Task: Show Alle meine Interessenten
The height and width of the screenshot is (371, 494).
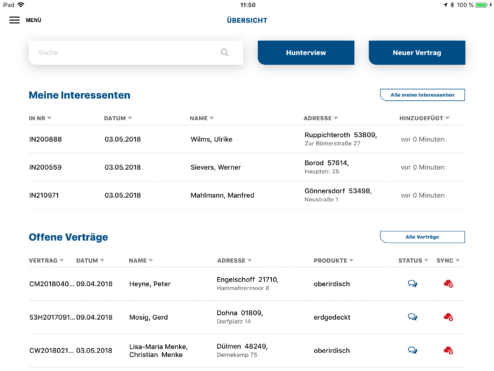Action: 422,95
